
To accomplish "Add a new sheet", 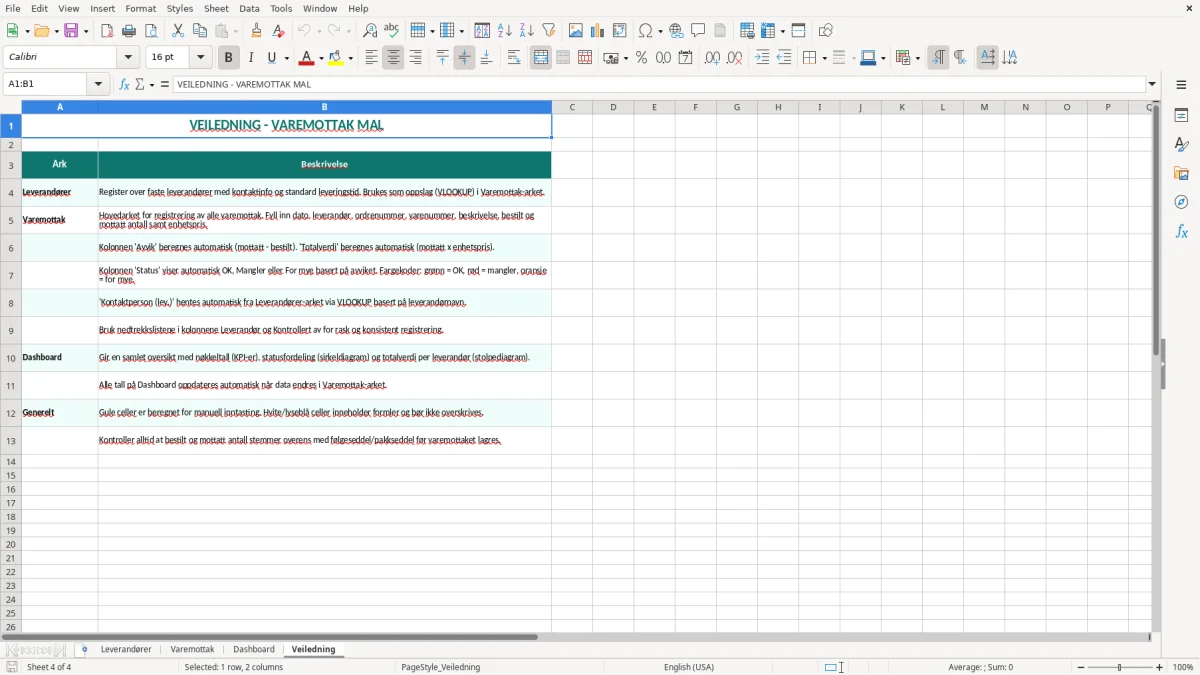I will coord(84,650).
